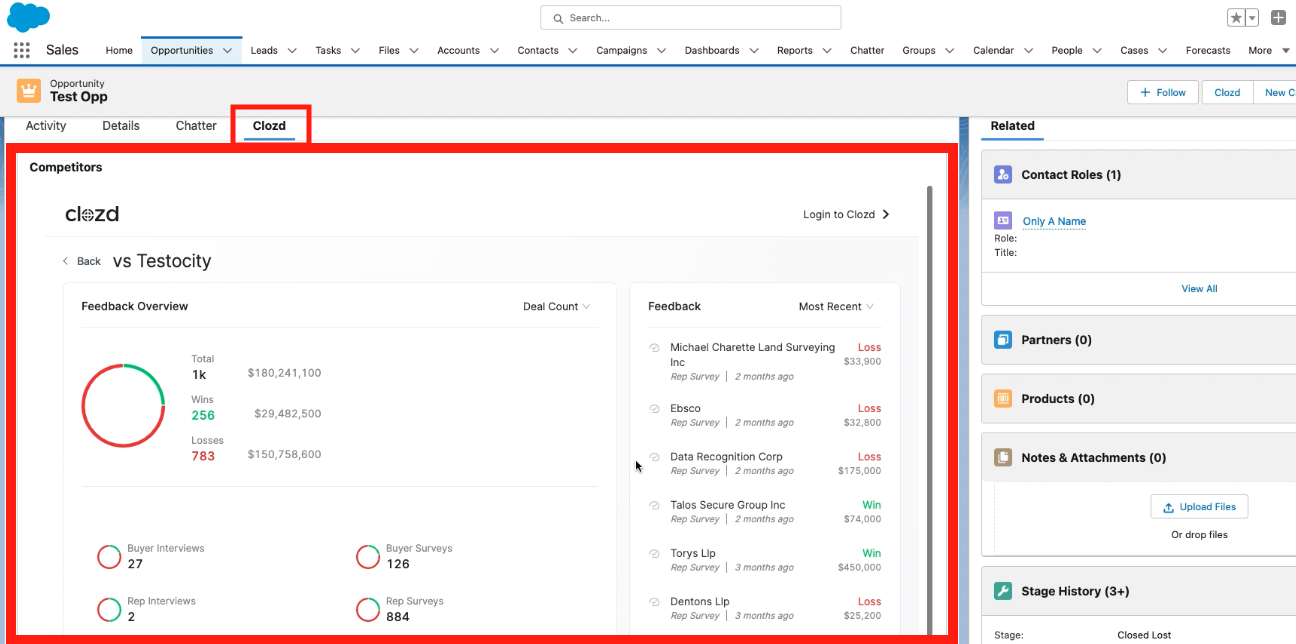This screenshot has height=644, width=1296.
Task: Click the Stage History wrench icon
Action: coord(1003,591)
